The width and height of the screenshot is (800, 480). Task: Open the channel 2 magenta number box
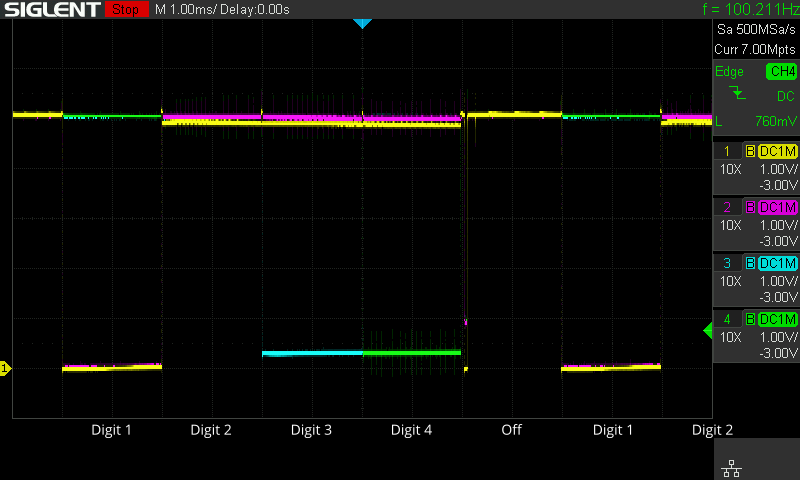pyautogui.click(x=727, y=207)
